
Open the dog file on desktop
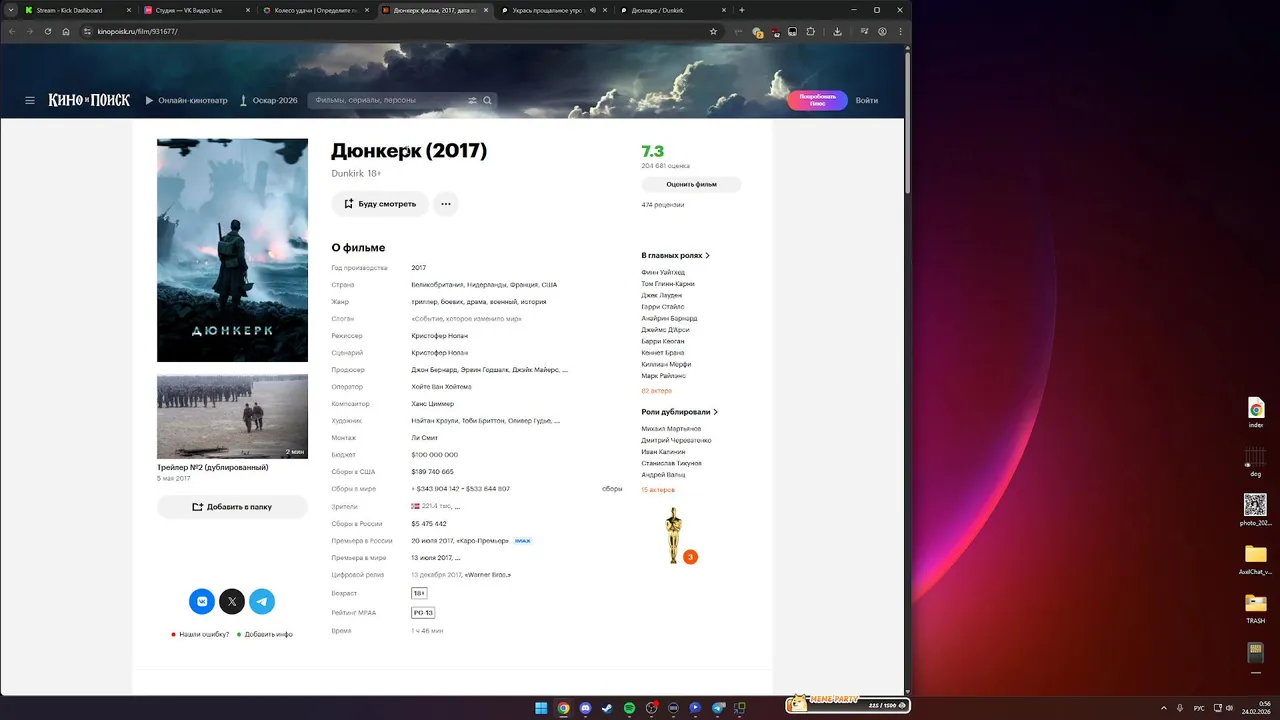[1255, 462]
